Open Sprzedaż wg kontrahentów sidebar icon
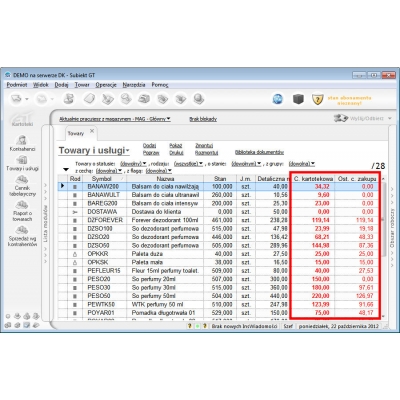 pyautogui.click(x=22, y=236)
